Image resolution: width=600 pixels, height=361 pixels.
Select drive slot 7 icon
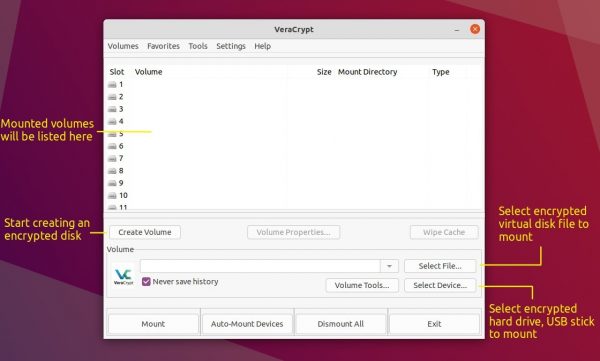(x=112, y=158)
